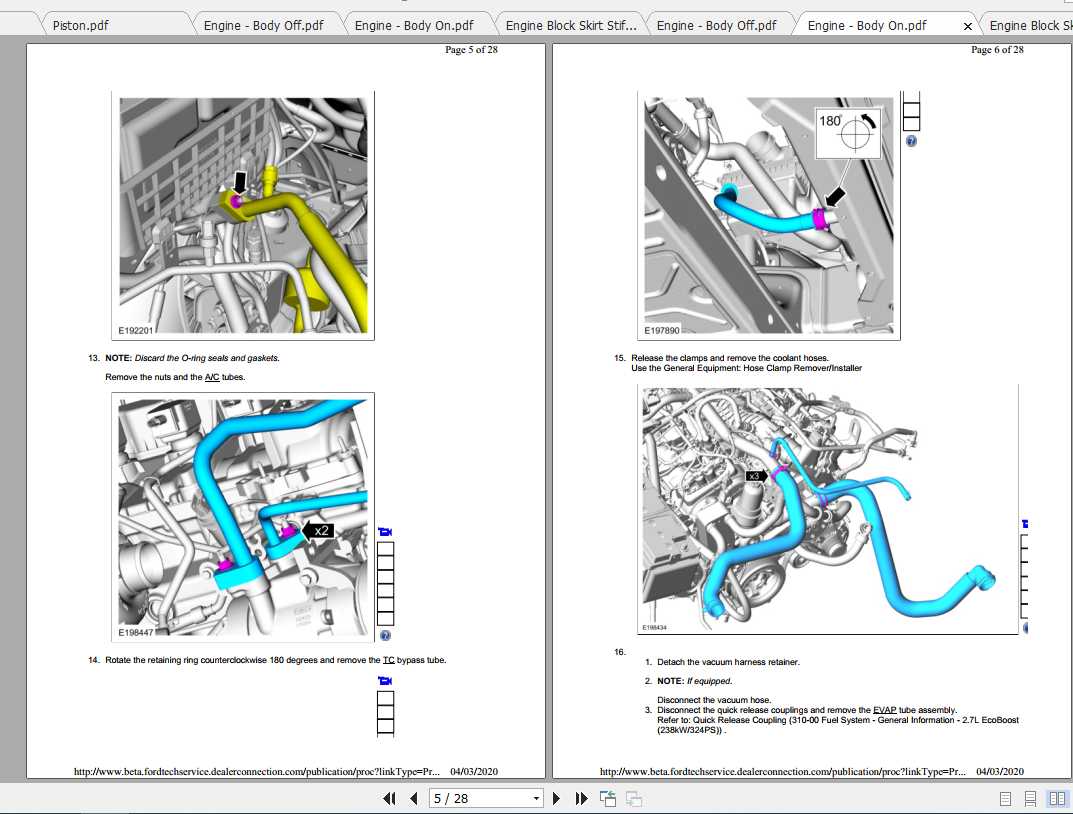This screenshot has height=814, width=1073.
Task: Jump to the first page of the document
Action: pyautogui.click(x=389, y=798)
